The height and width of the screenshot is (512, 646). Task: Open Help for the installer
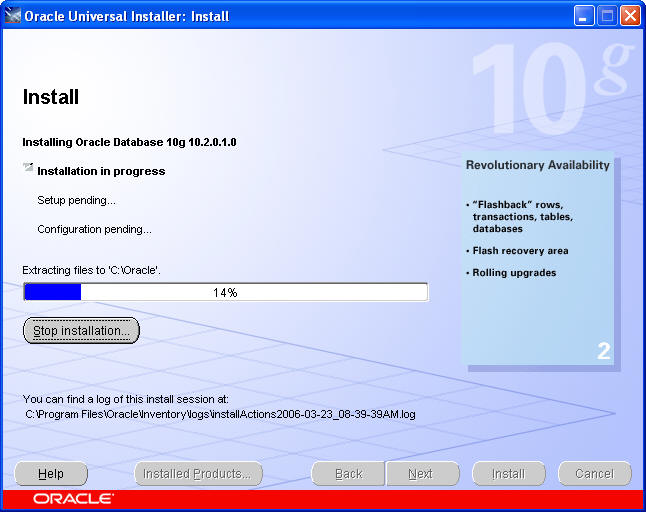coord(51,474)
